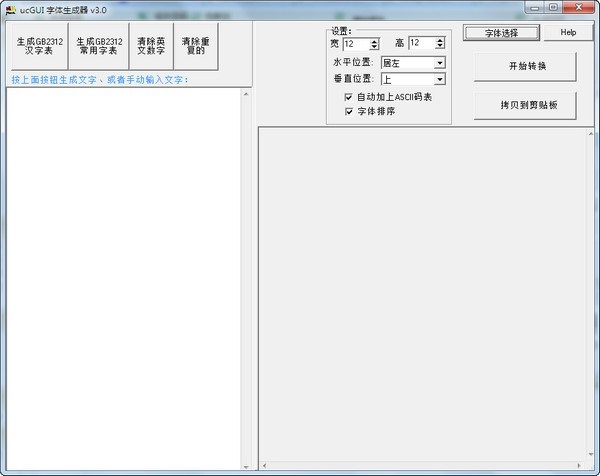Start conversion with 开始转换 button

525,66
